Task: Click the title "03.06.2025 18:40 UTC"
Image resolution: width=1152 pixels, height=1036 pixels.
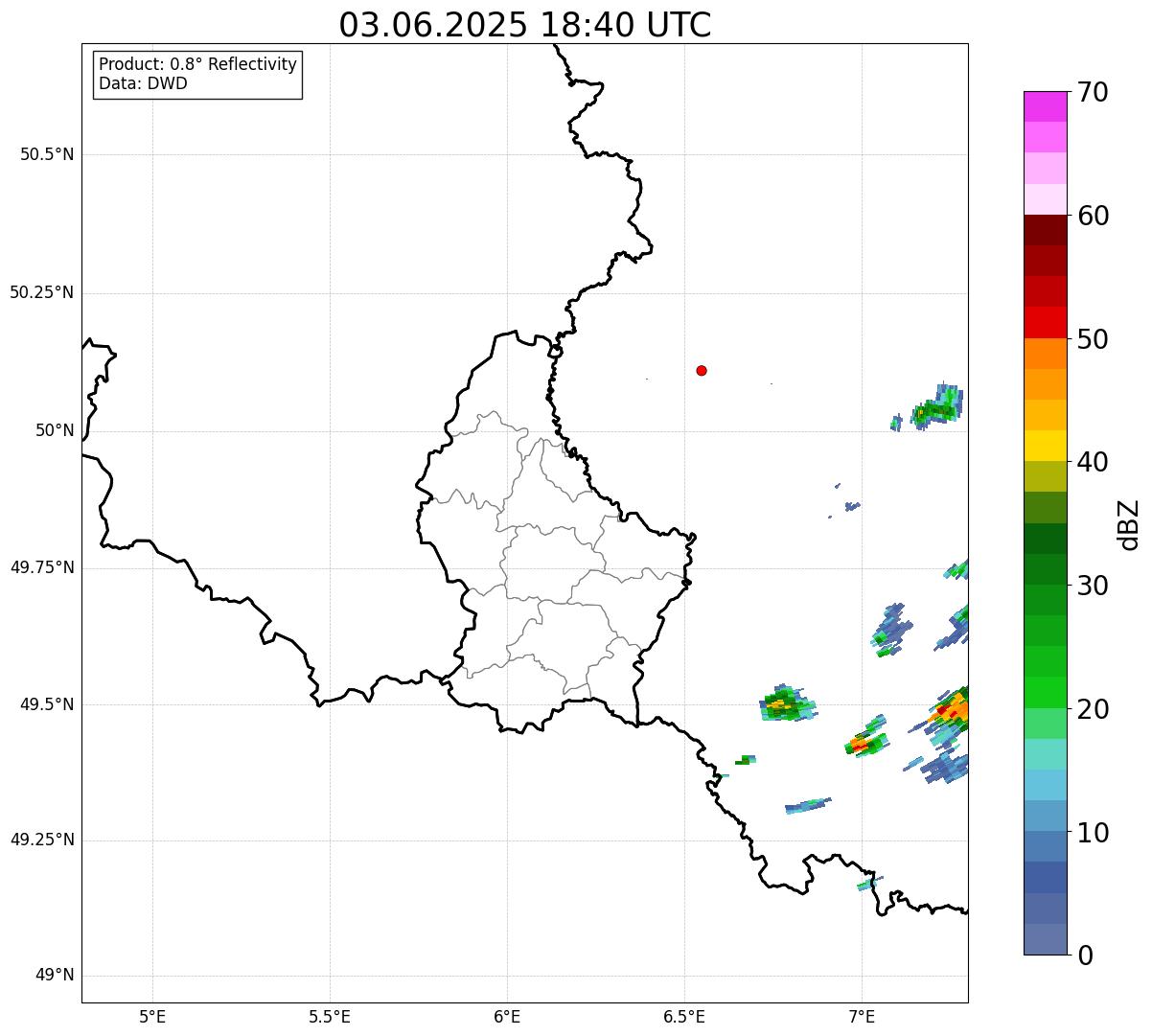Action: click(525, 25)
